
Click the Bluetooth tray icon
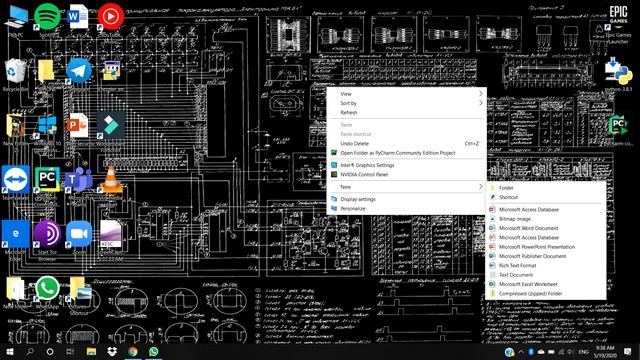531,351
